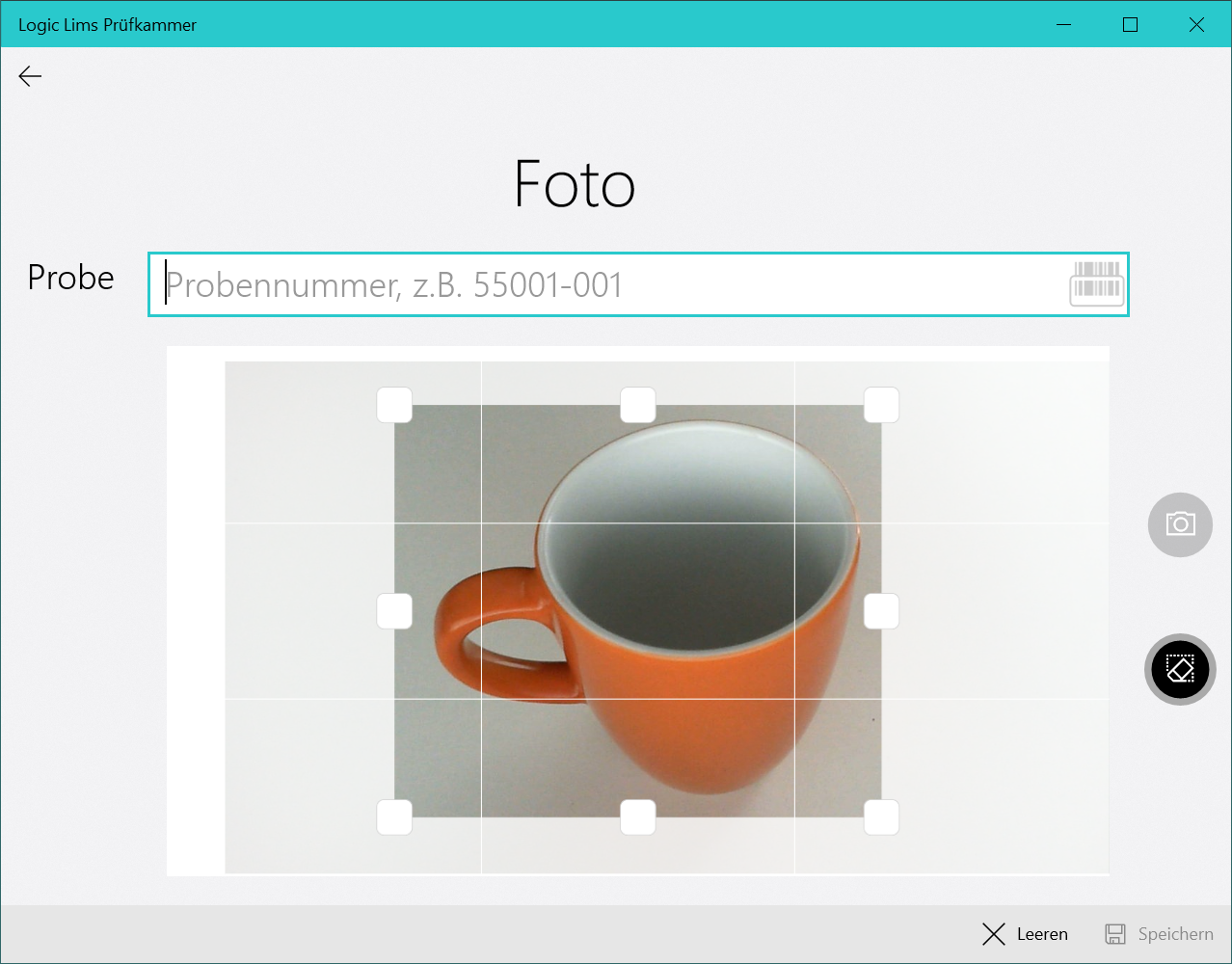
Task: Scan barcode for the Probe field
Action: point(1097,284)
